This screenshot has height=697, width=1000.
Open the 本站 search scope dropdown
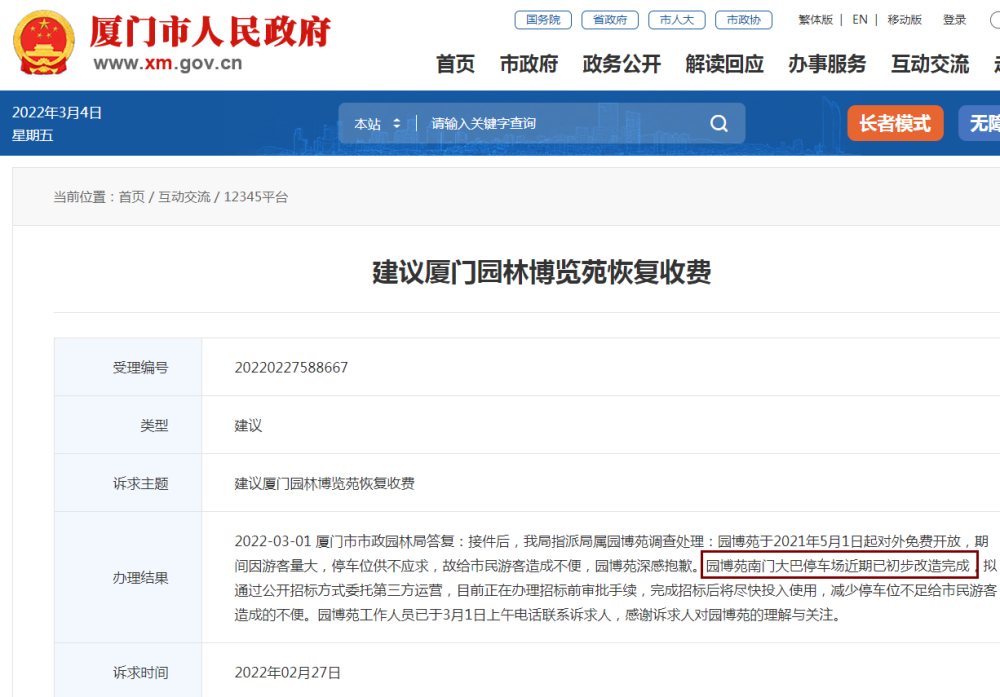pos(377,124)
